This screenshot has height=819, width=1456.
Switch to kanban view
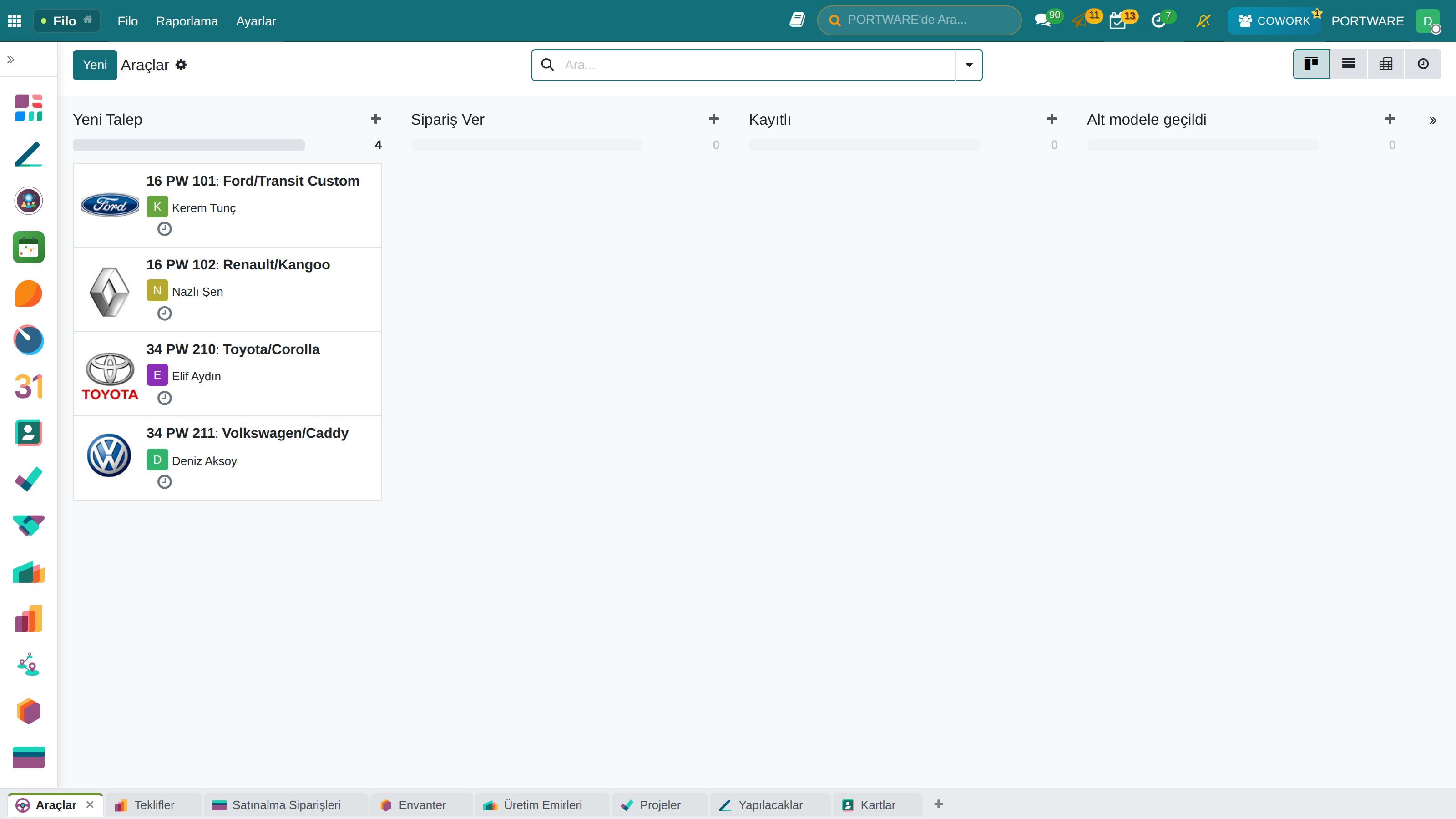(1311, 64)
